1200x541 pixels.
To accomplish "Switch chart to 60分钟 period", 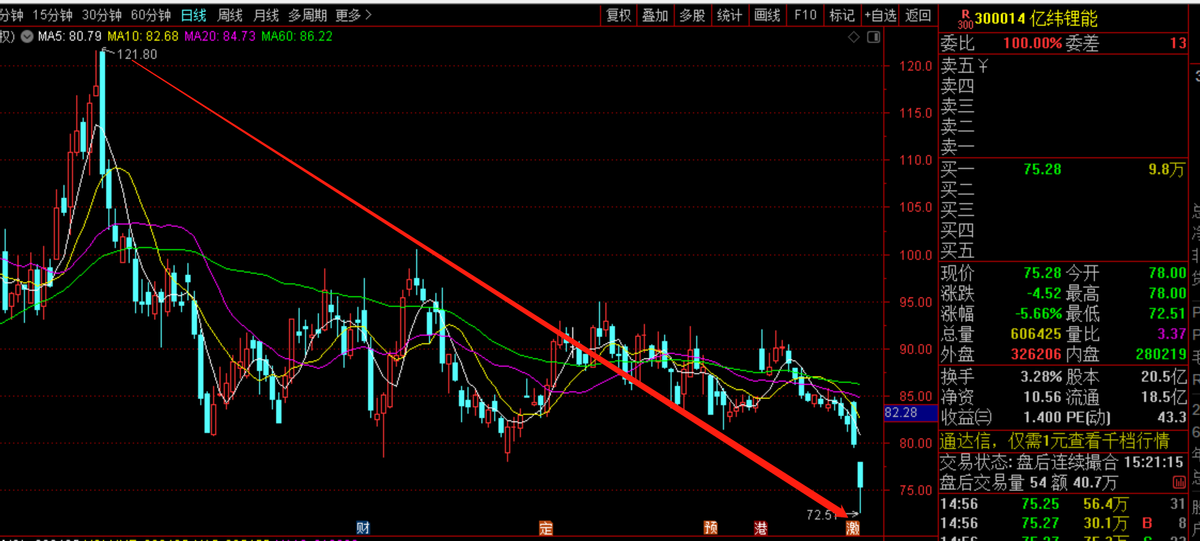I will coord(150,15).
